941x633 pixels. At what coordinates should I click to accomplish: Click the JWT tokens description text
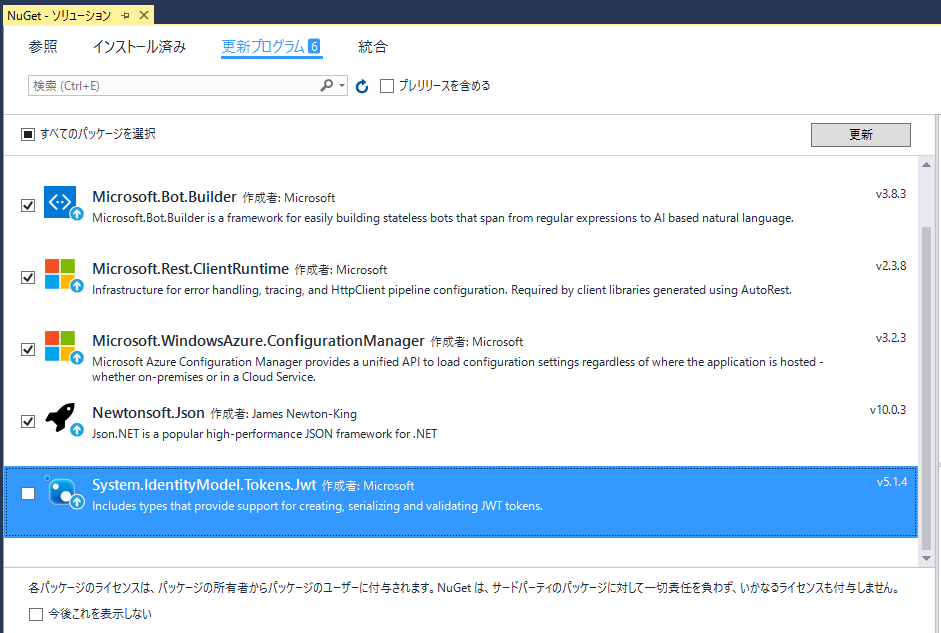pos(317,506)
